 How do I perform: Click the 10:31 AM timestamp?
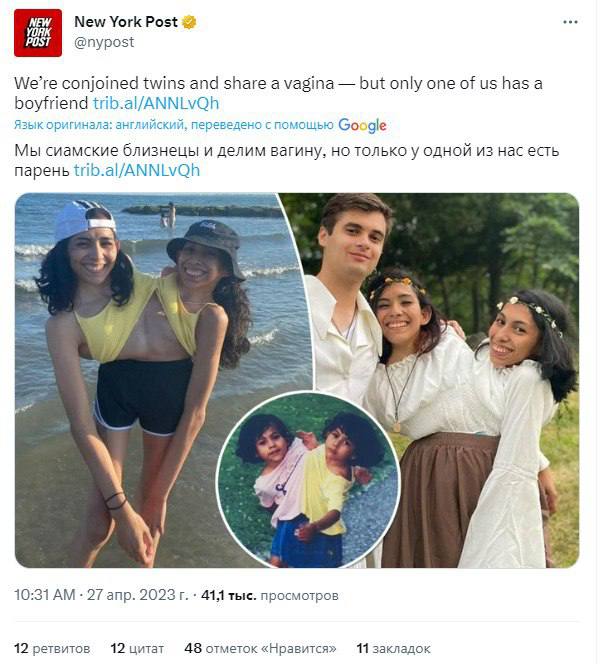pyautogui.click(x=45, y=595)
